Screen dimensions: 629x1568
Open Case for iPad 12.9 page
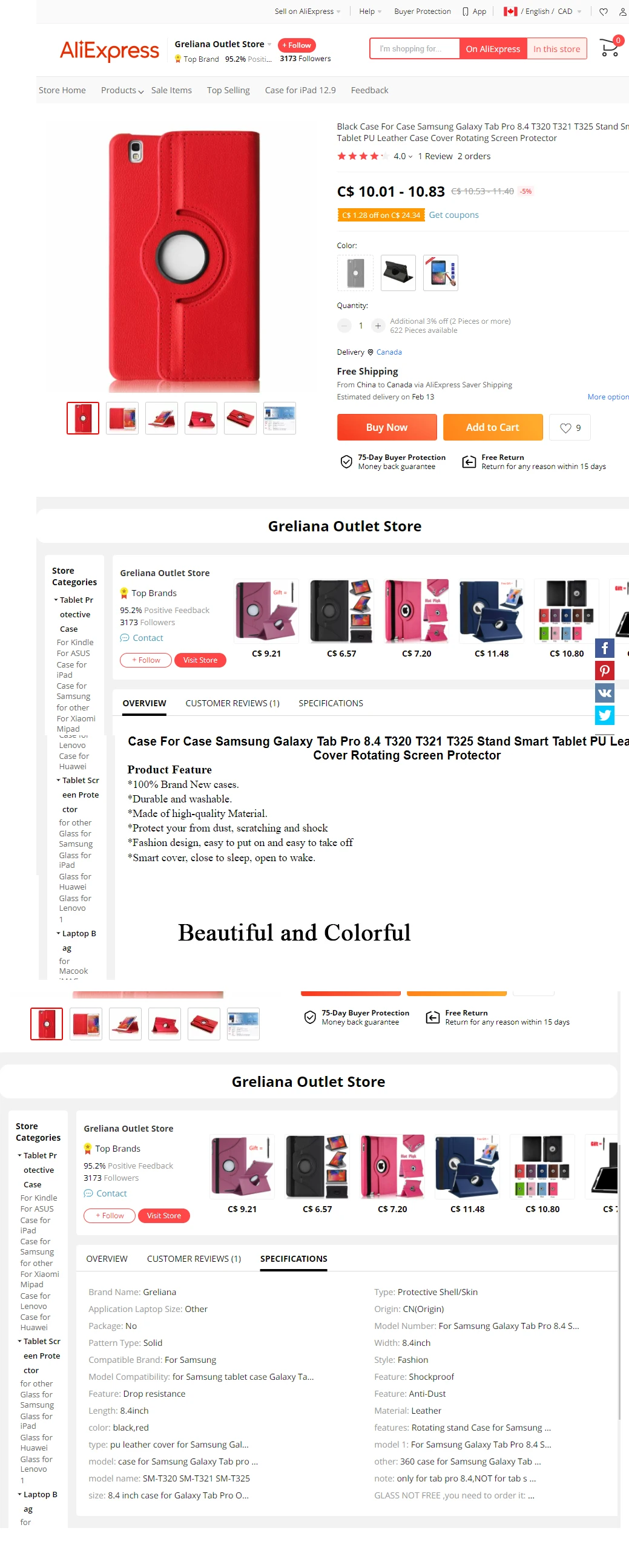pos(300,90)
